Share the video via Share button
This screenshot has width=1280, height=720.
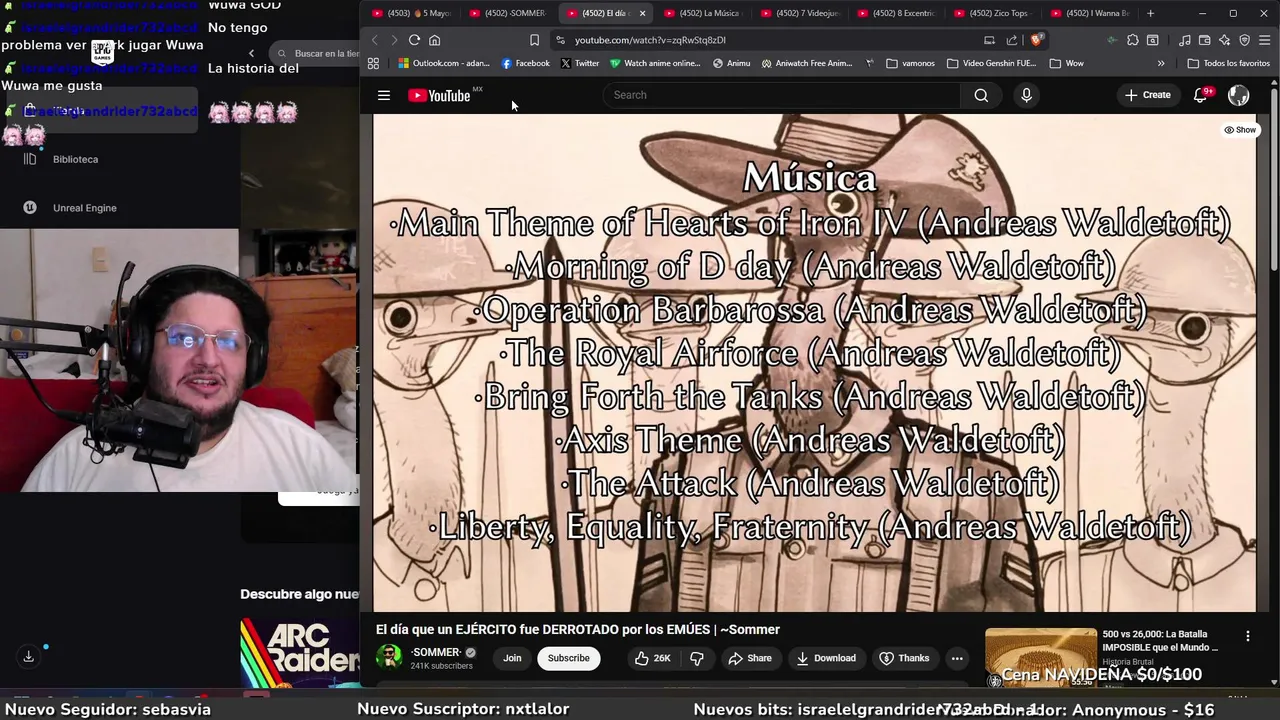pos(750,658)
